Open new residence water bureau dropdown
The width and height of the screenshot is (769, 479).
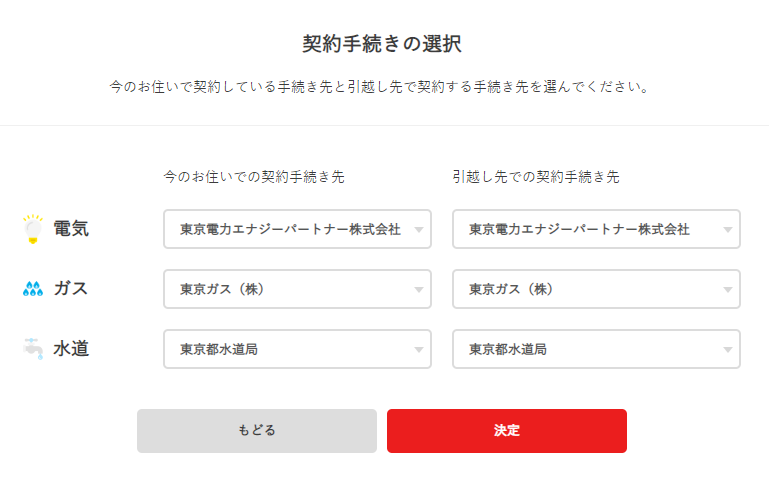pos(596,349)
